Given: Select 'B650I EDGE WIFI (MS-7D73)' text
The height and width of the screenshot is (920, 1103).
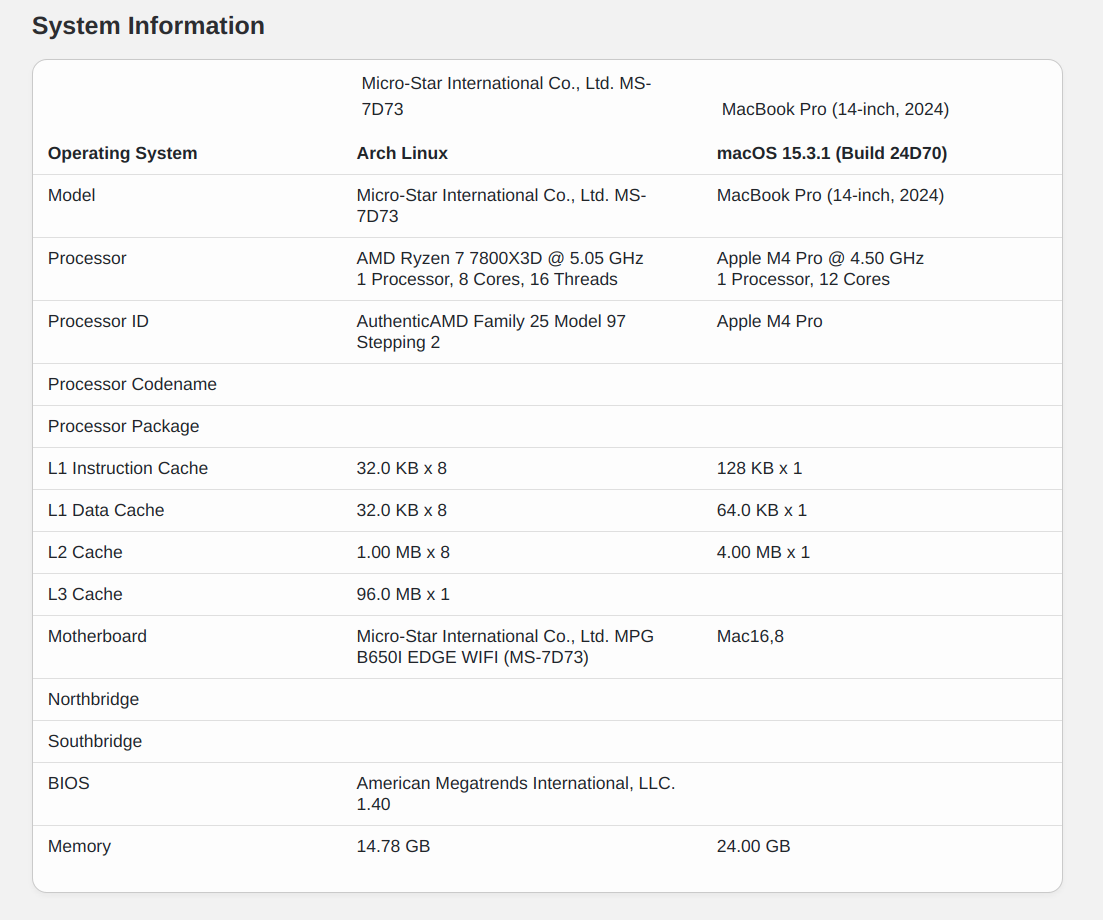Looking at the screenshot, I should click(x=473, y=657).
